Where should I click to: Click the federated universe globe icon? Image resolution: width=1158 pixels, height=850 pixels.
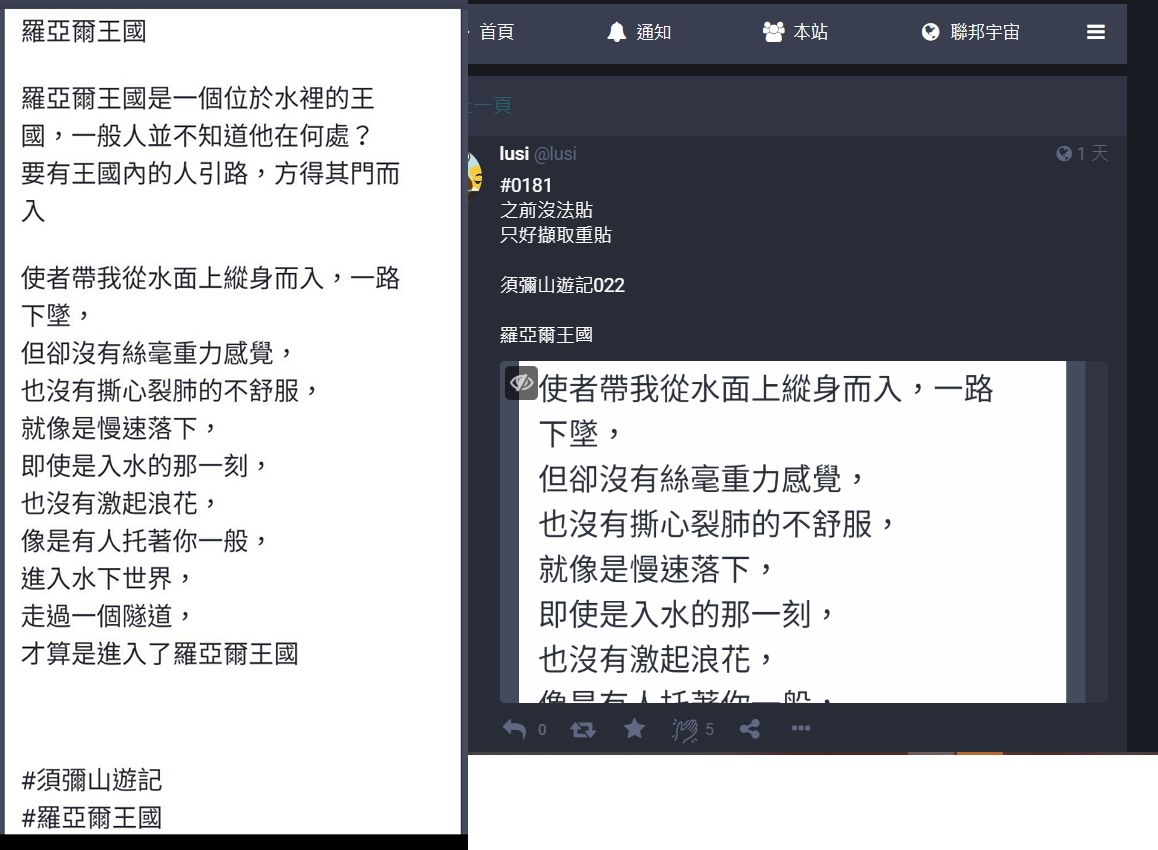pyautogui.click(x=931, y=32)
